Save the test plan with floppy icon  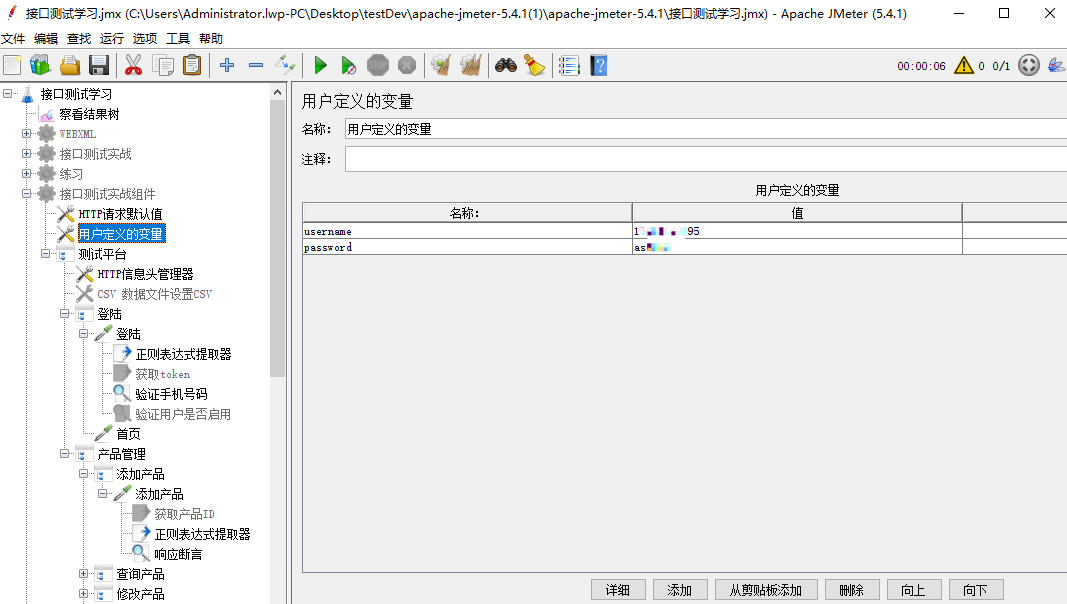[99, 65]
